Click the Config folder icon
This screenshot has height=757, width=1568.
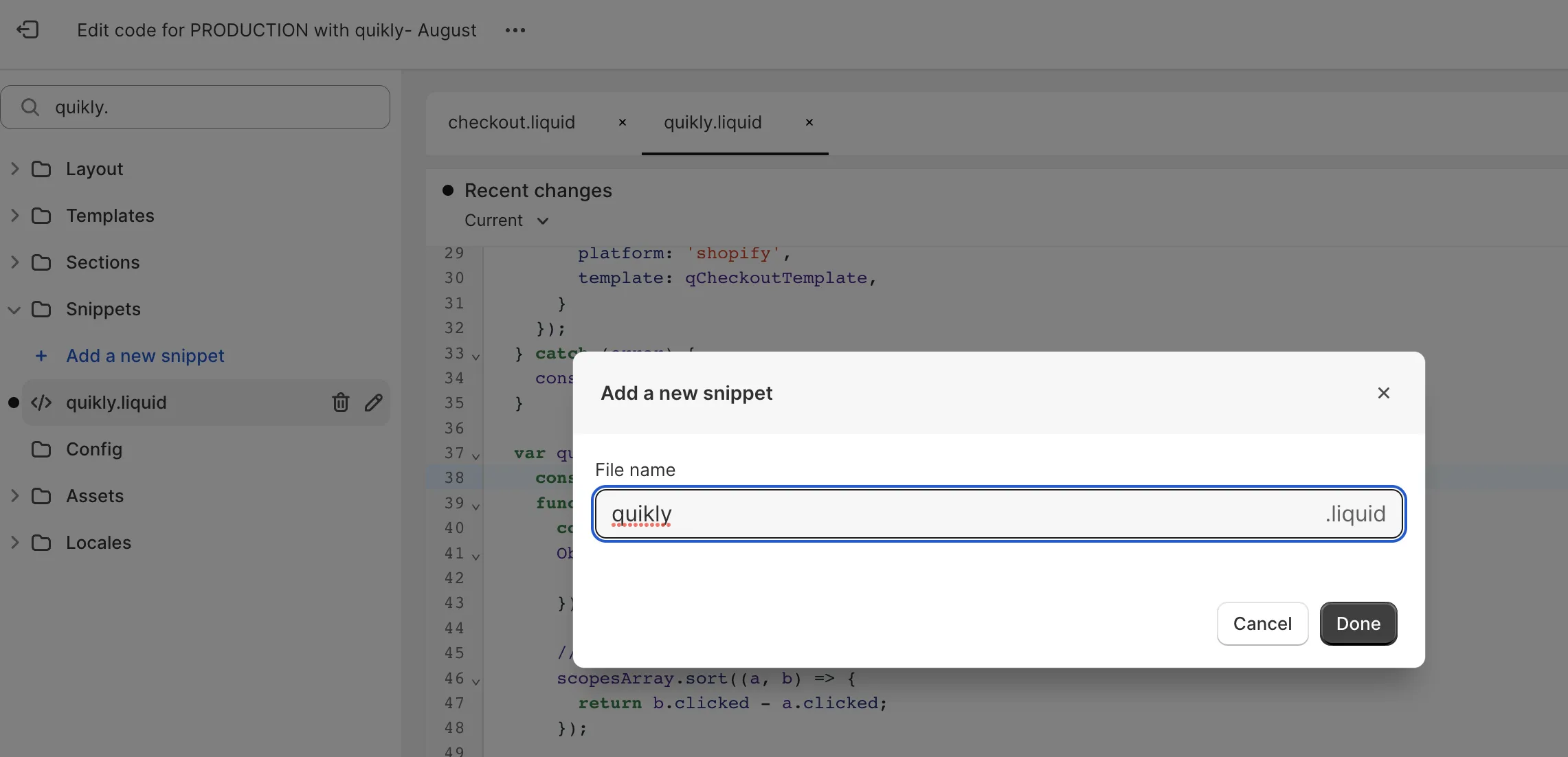[41, 449]
